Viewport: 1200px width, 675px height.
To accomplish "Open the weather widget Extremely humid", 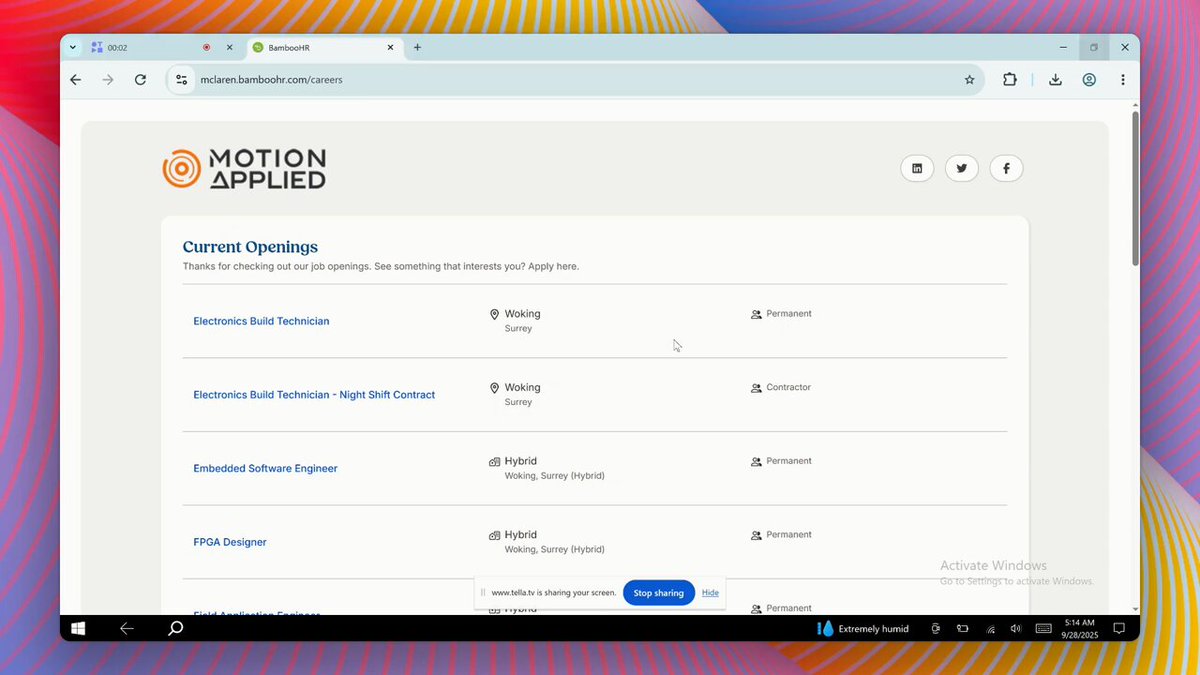I will [863, 629].
